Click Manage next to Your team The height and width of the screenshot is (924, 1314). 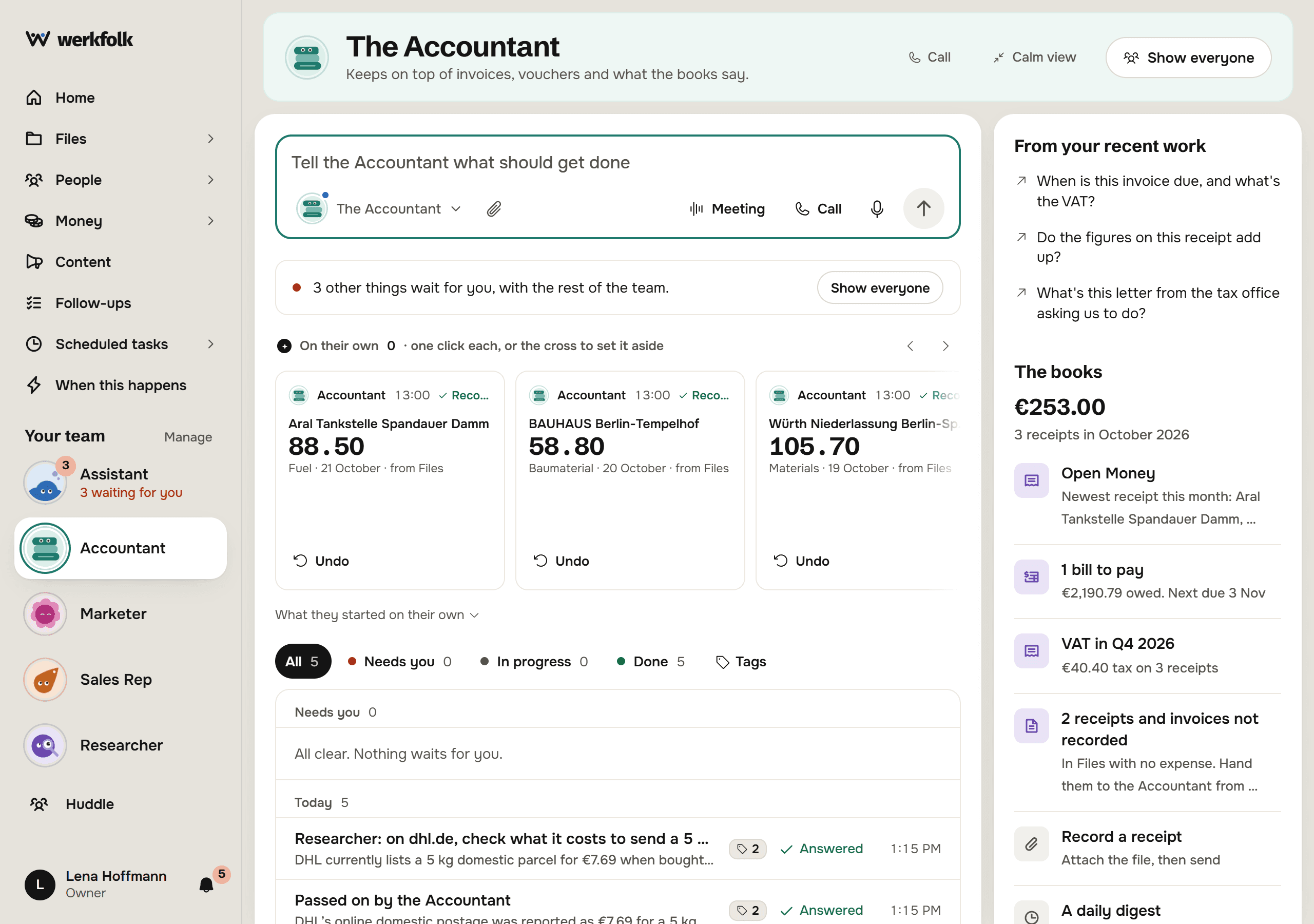coord(188,437)
